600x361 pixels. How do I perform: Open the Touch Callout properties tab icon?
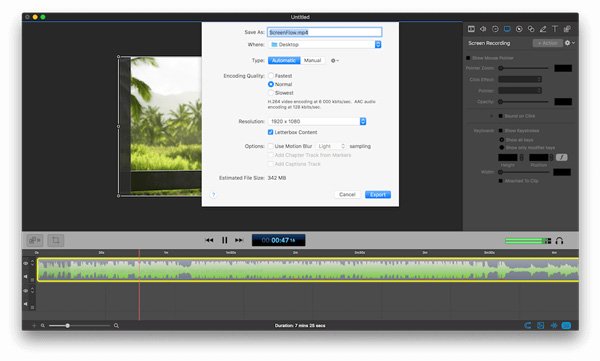tap(531, 29)
